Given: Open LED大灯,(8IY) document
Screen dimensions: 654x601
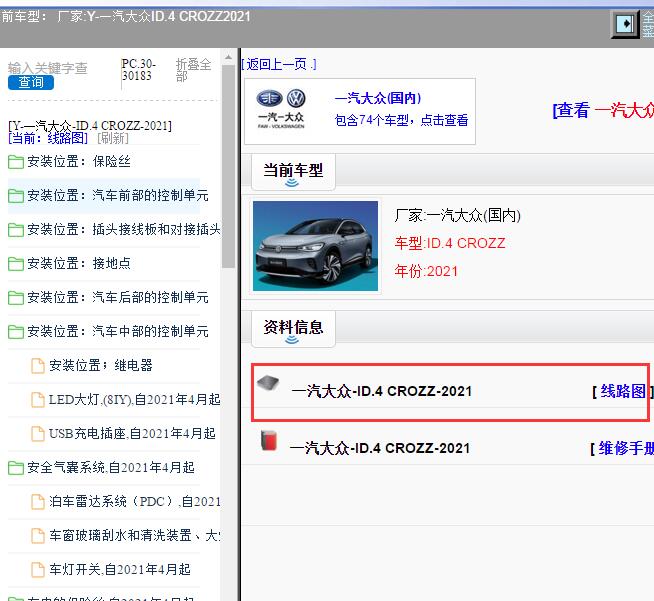Looking at the screenshot, I should [135, 400].
